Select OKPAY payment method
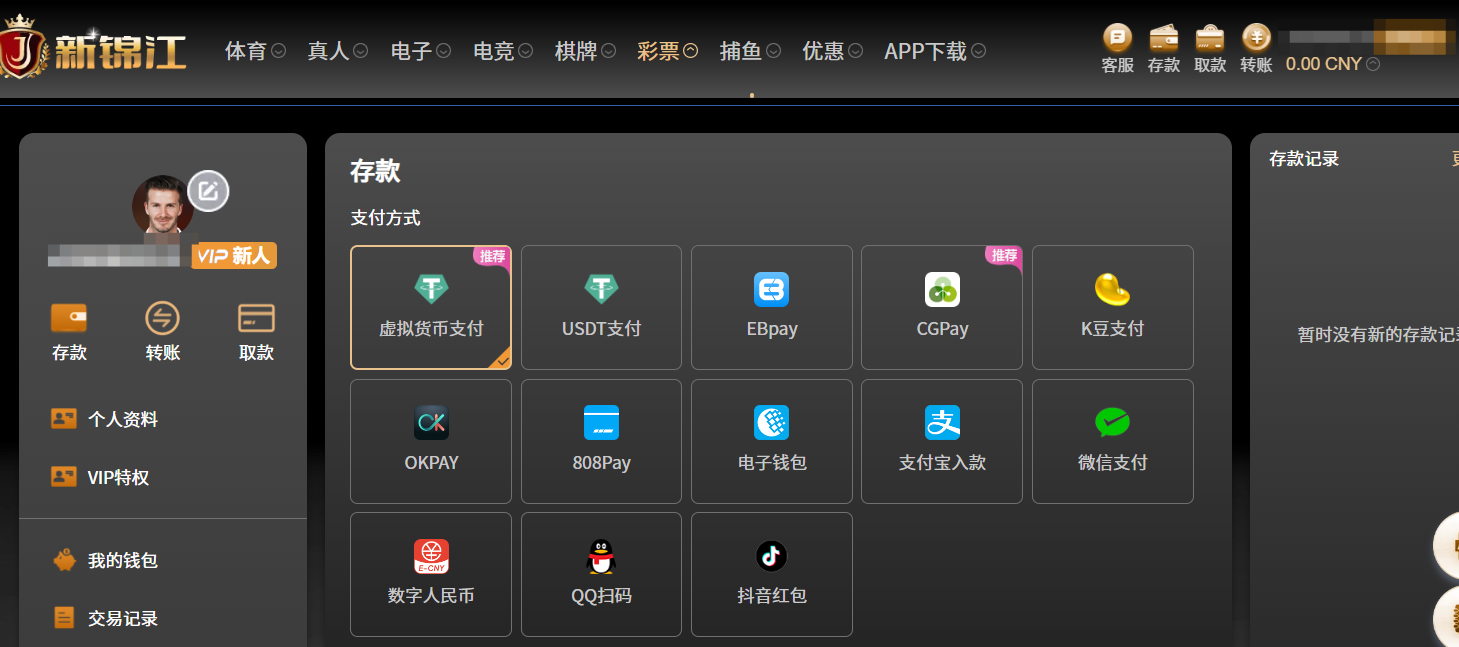This screenshot has height=647, width=1459. [x=431, y=441]
